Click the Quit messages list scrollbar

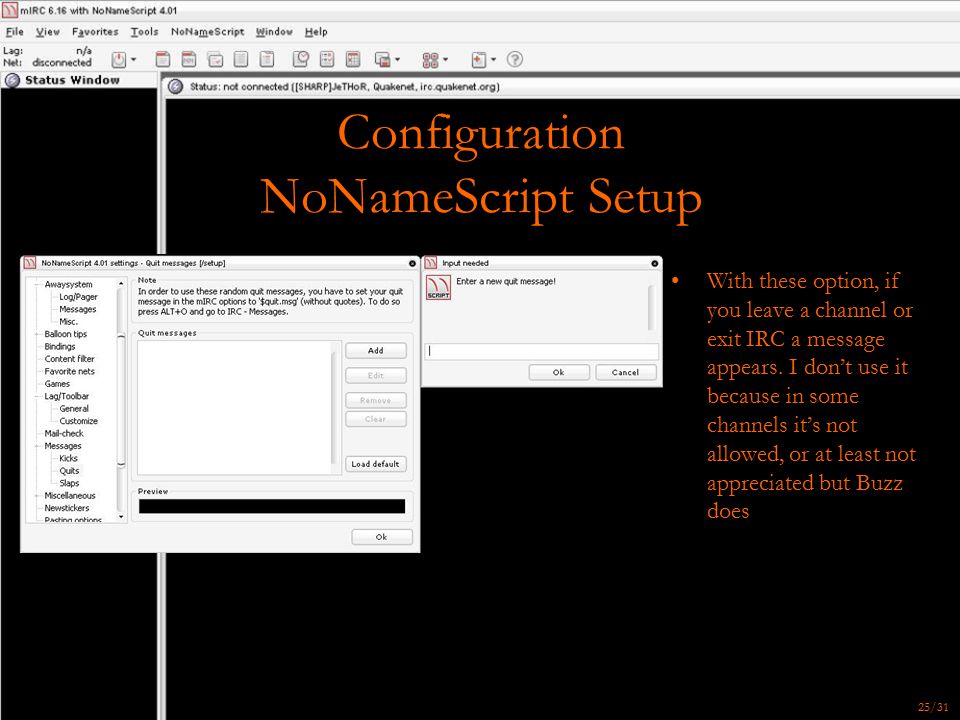tap(334, 407)
